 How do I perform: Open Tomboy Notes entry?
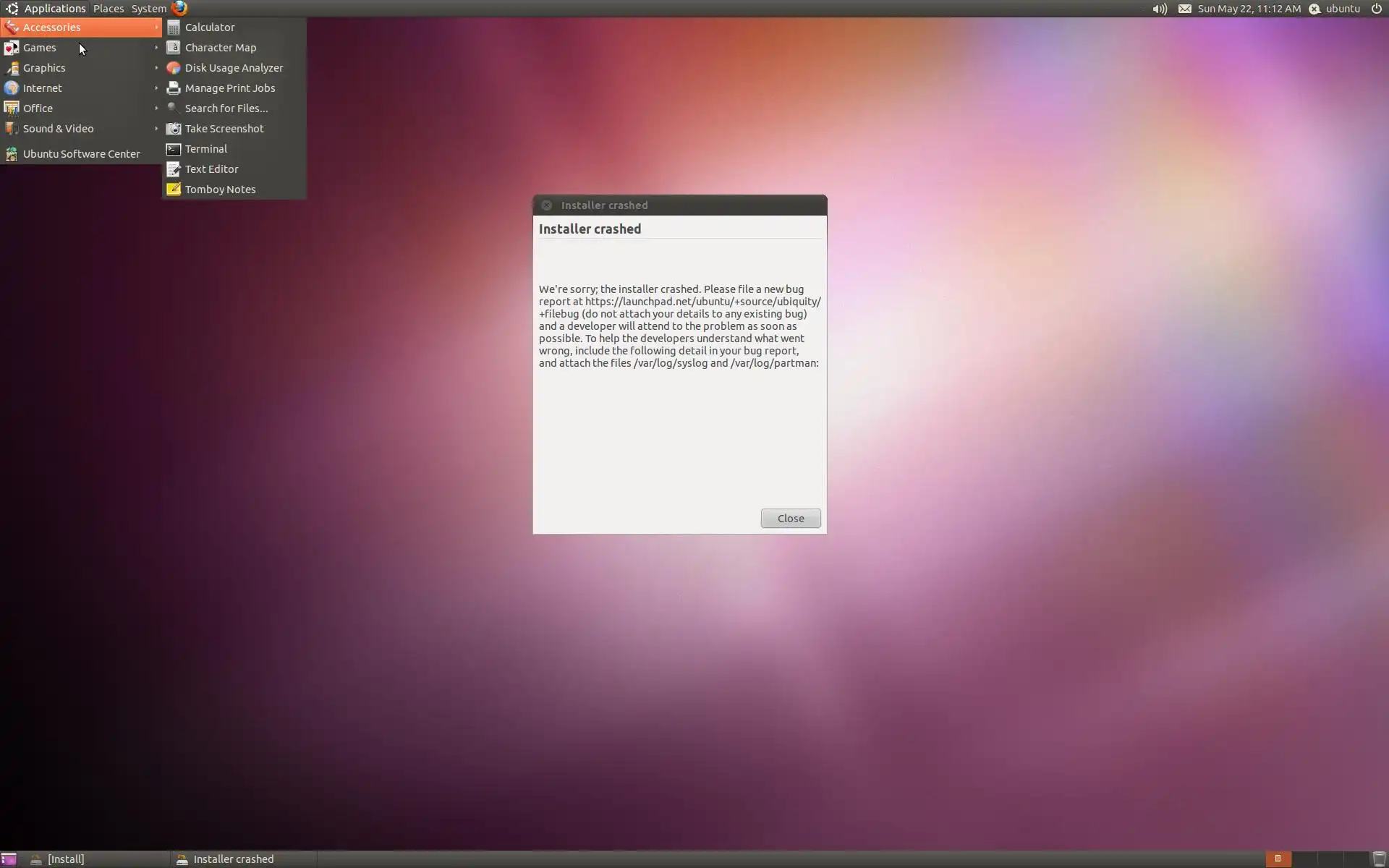pos(220,190)
